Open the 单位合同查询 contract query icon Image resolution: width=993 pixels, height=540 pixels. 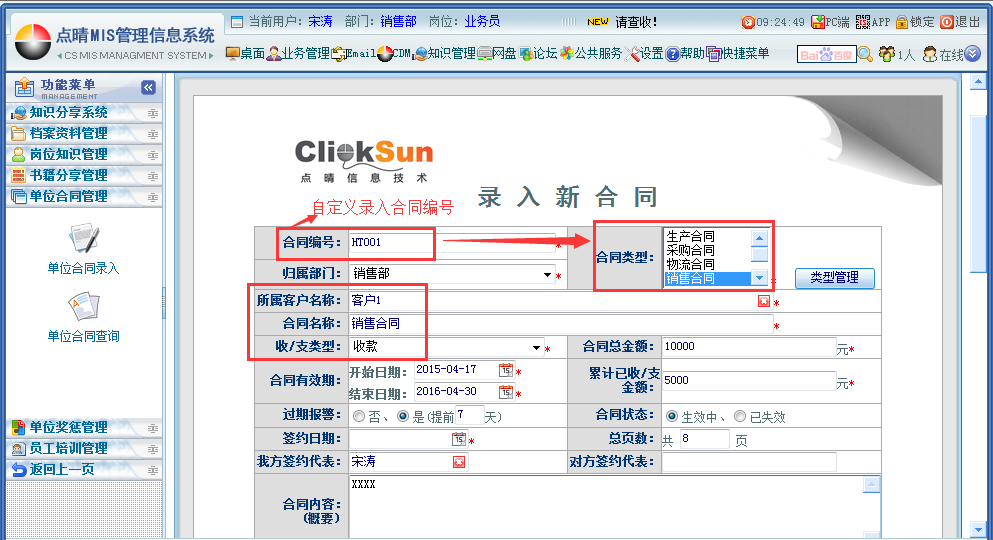[83, 307]
